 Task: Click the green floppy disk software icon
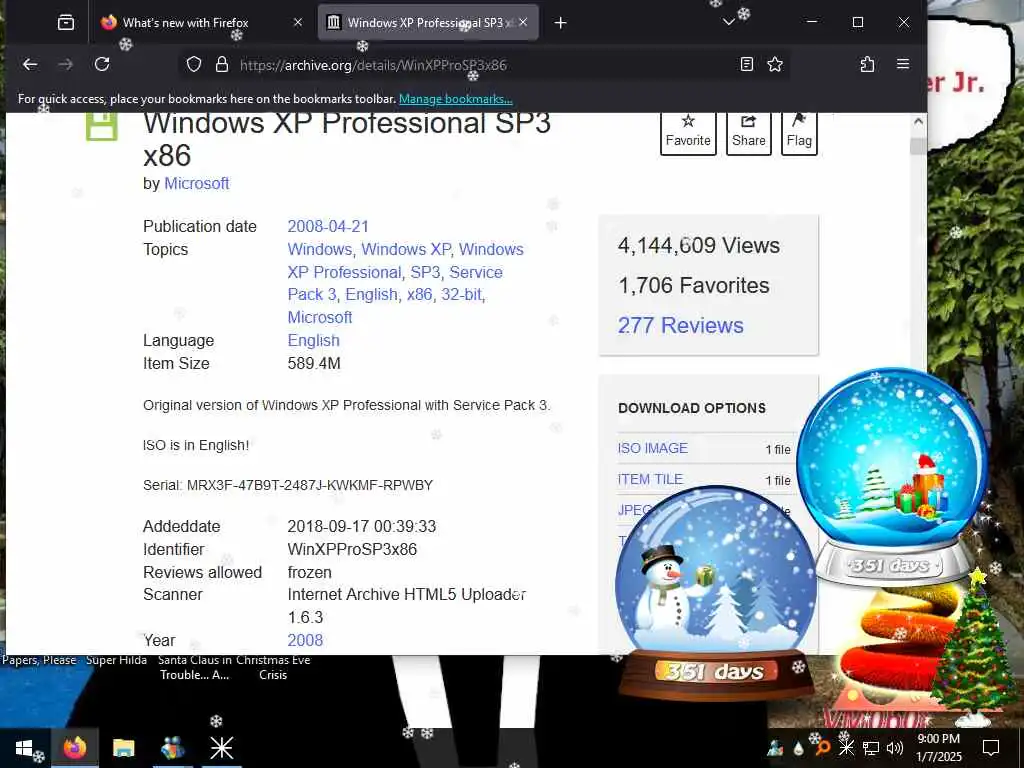[102, 126]
